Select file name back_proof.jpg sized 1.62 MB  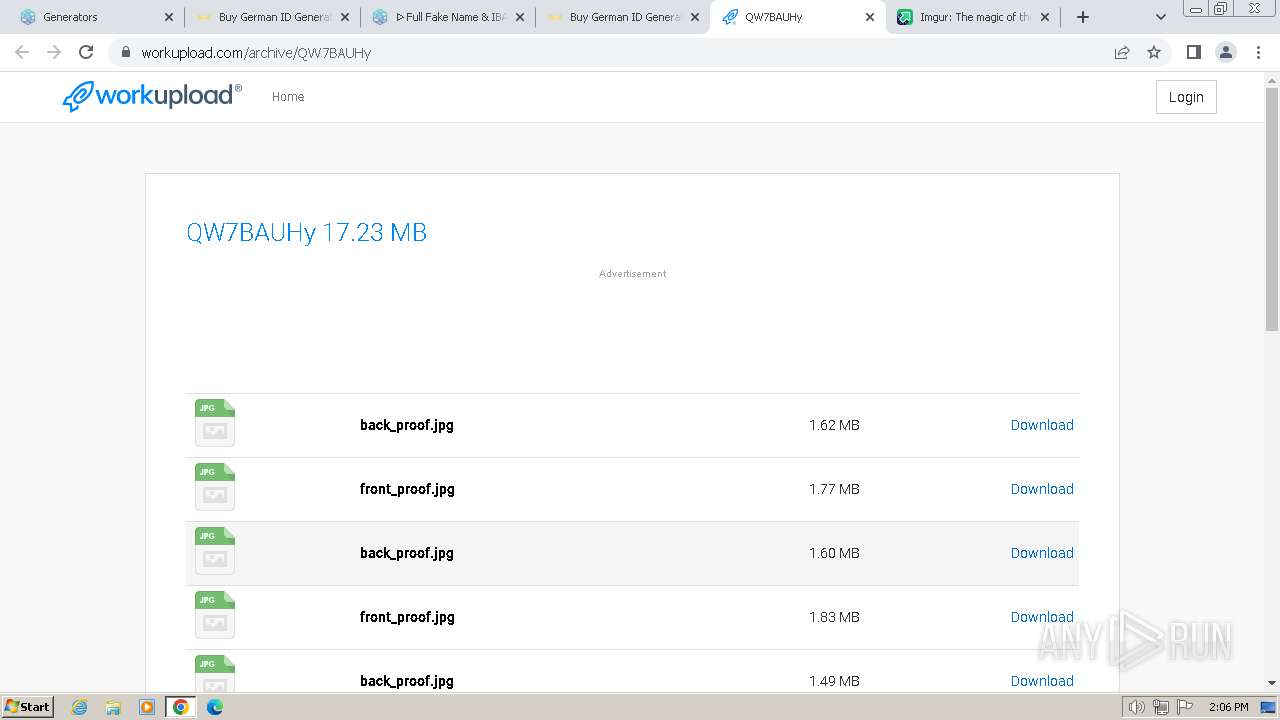(407, 425)
